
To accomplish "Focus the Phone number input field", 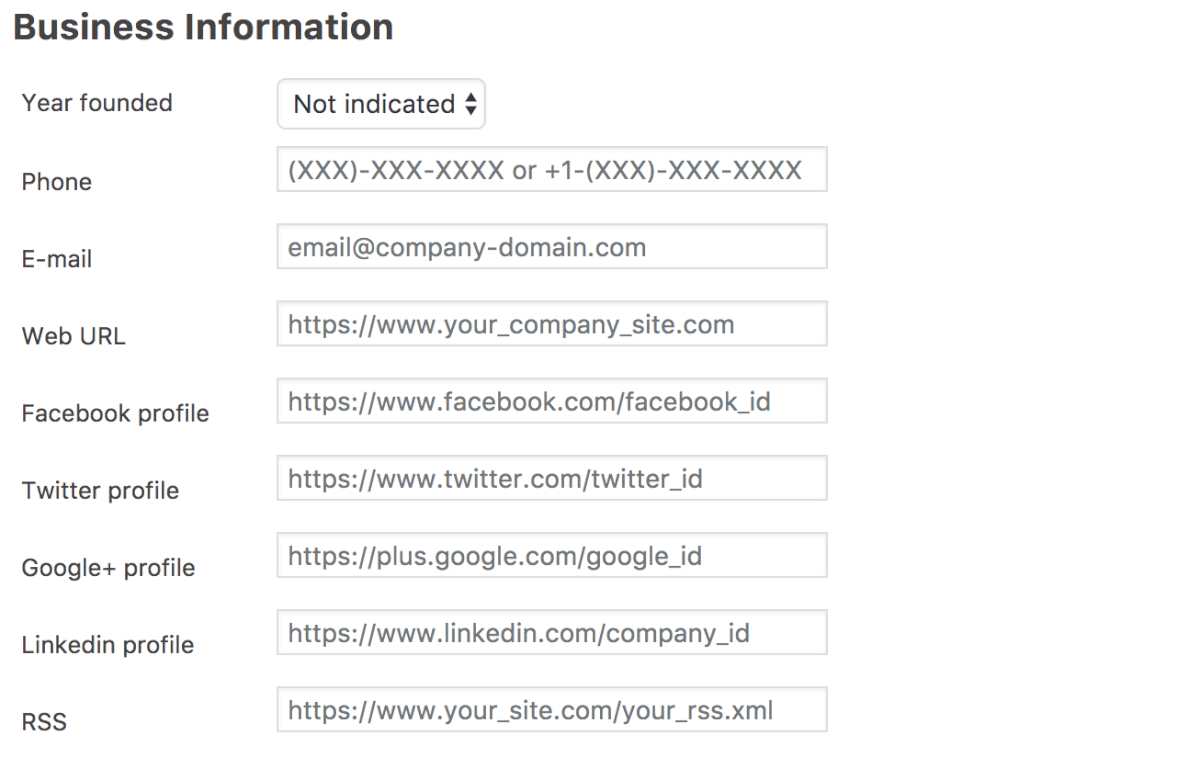I will coord(551,170).
